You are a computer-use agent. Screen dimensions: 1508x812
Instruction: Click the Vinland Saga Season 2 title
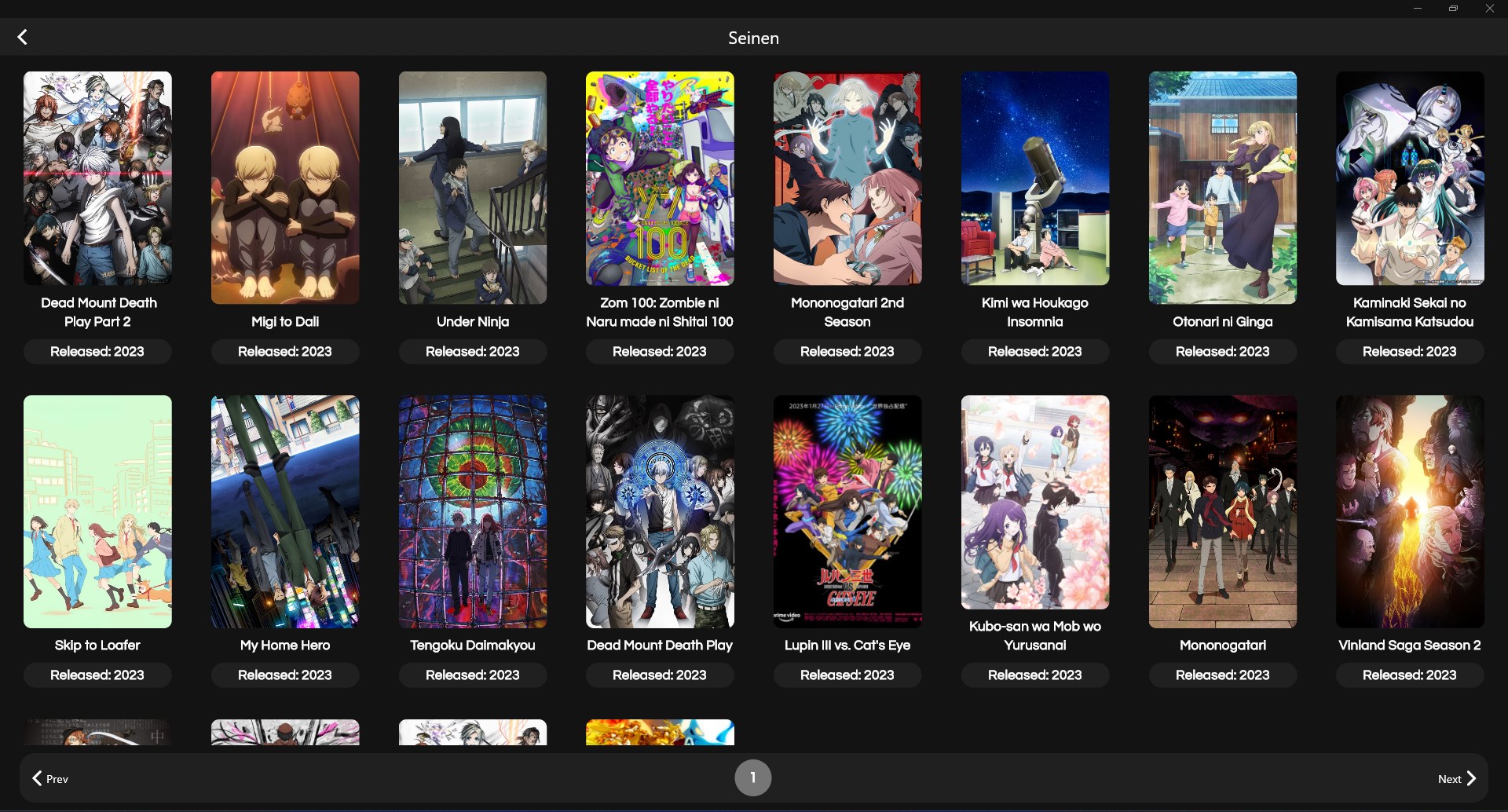tap(1410, 646)
